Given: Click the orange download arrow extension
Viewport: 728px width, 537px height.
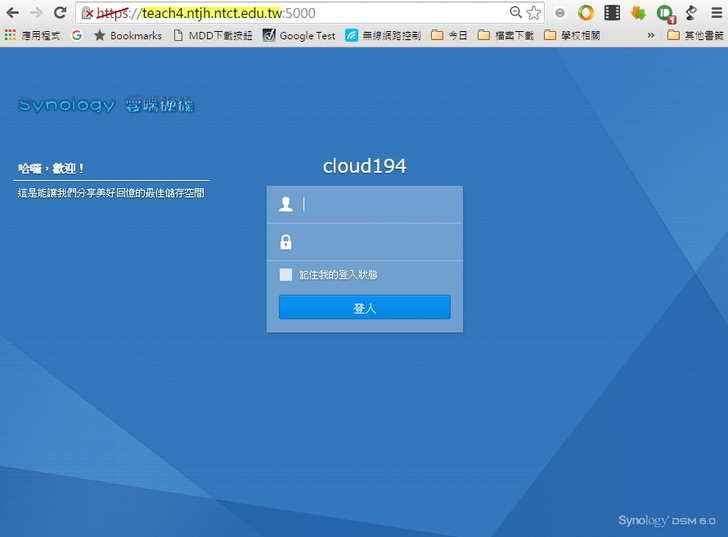Looking at the screenshot, I should coord(637,13).
